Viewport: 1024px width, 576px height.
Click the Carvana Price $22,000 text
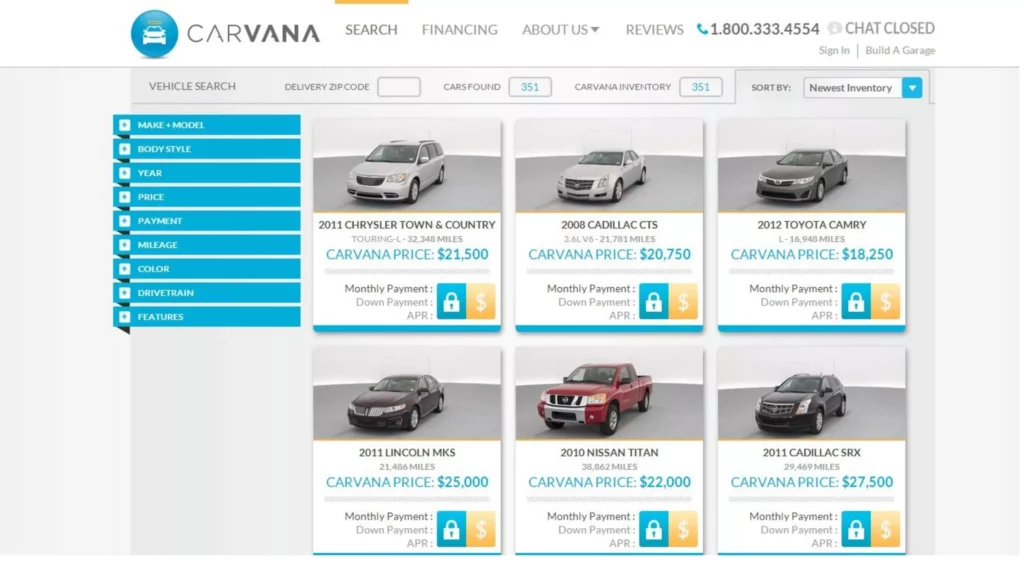[609, 483]
